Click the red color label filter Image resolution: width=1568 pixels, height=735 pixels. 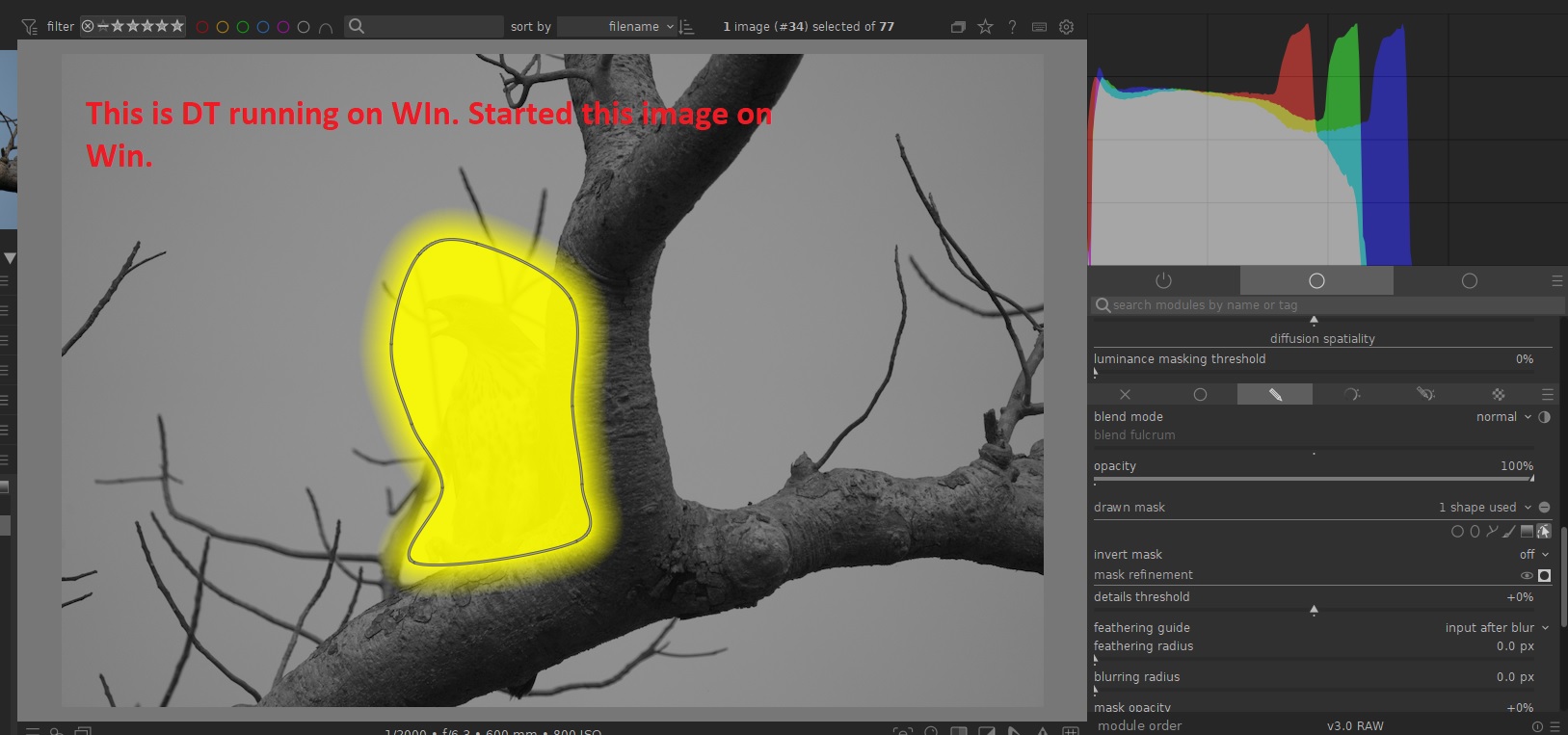tap(202, 27)
